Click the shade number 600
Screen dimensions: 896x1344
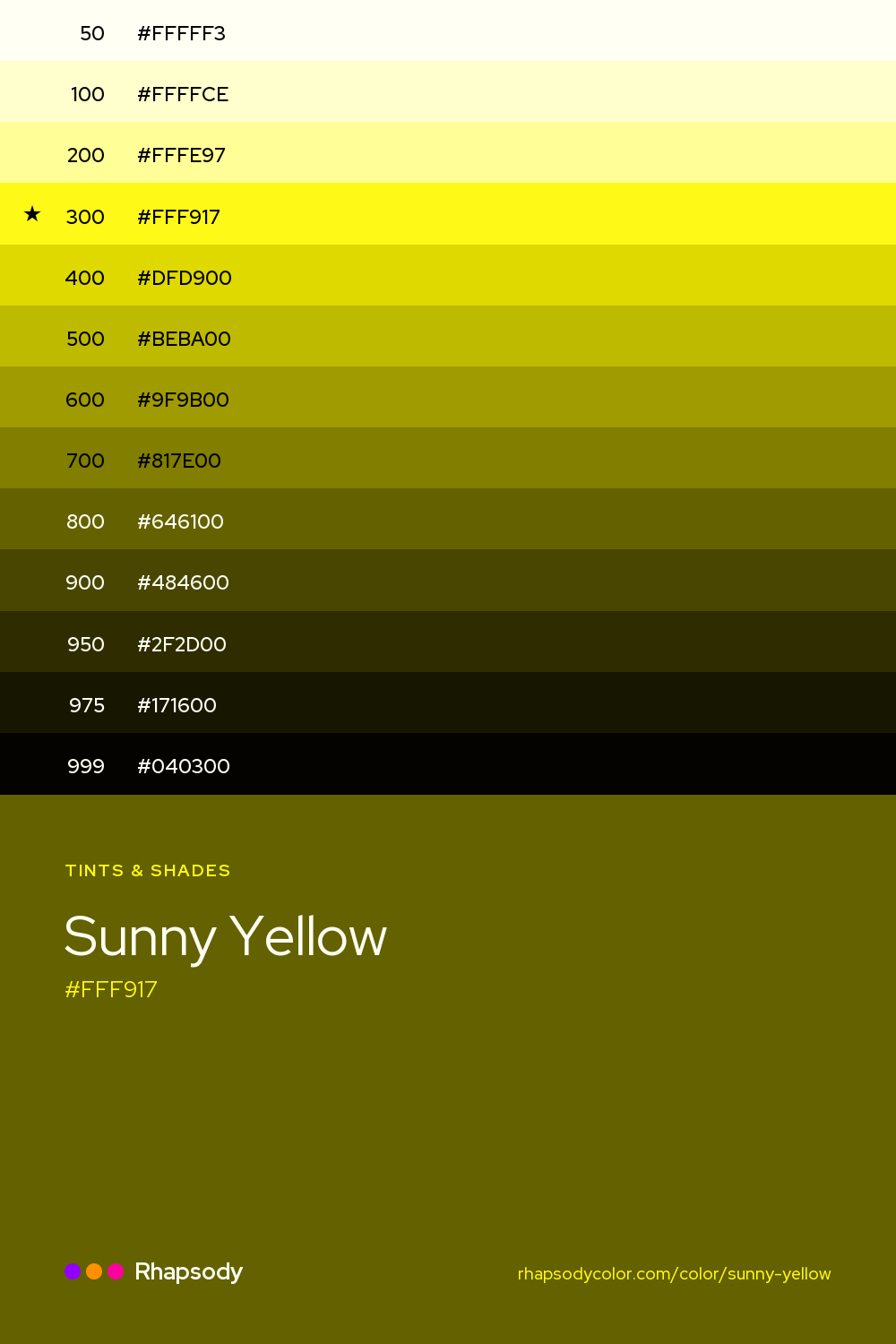click(85, 400)
